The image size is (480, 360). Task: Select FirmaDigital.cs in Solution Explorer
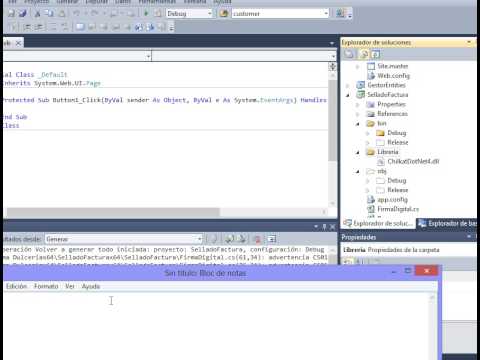[398, 209]
